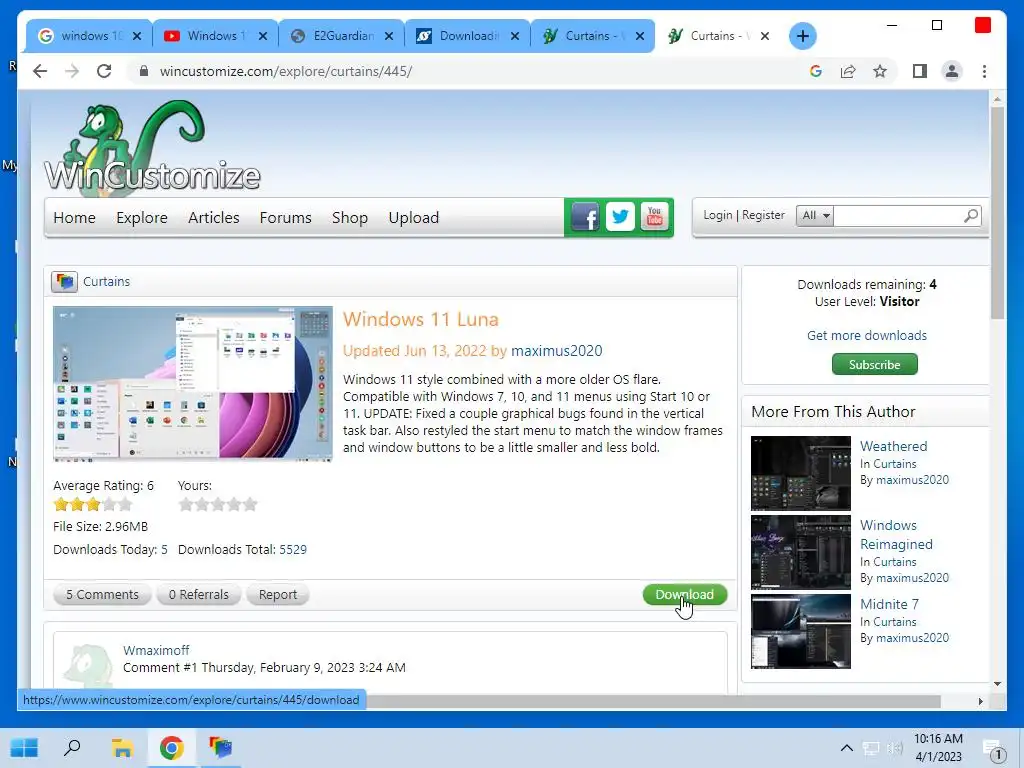Screen dimensions: 1024x768
Task: Click the forward navigation arrow
Action: [x=72, y=71]
